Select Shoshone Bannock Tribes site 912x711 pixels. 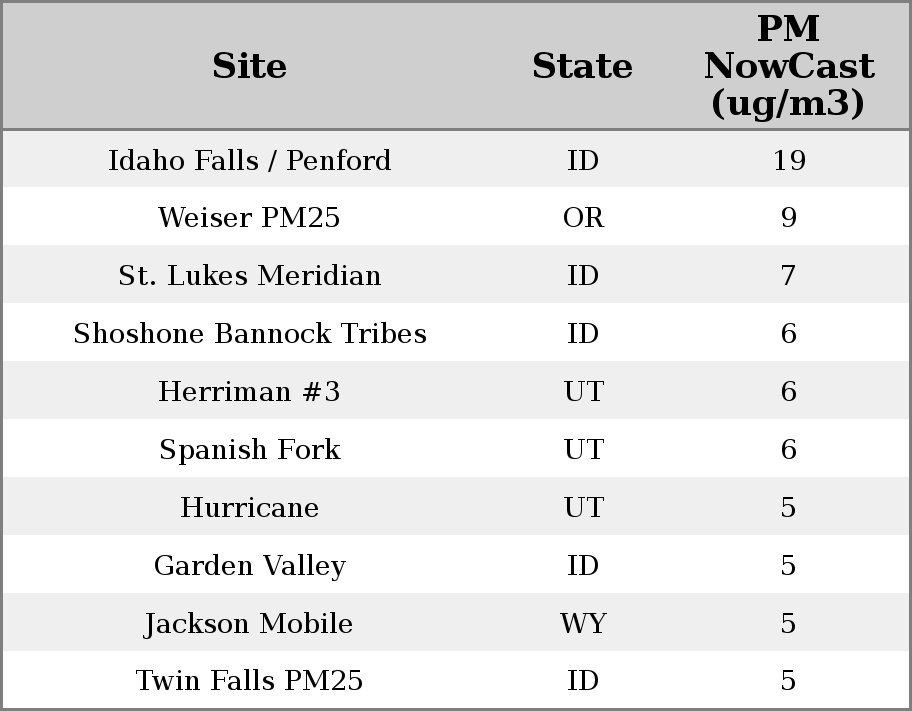(x=249, y=334)
